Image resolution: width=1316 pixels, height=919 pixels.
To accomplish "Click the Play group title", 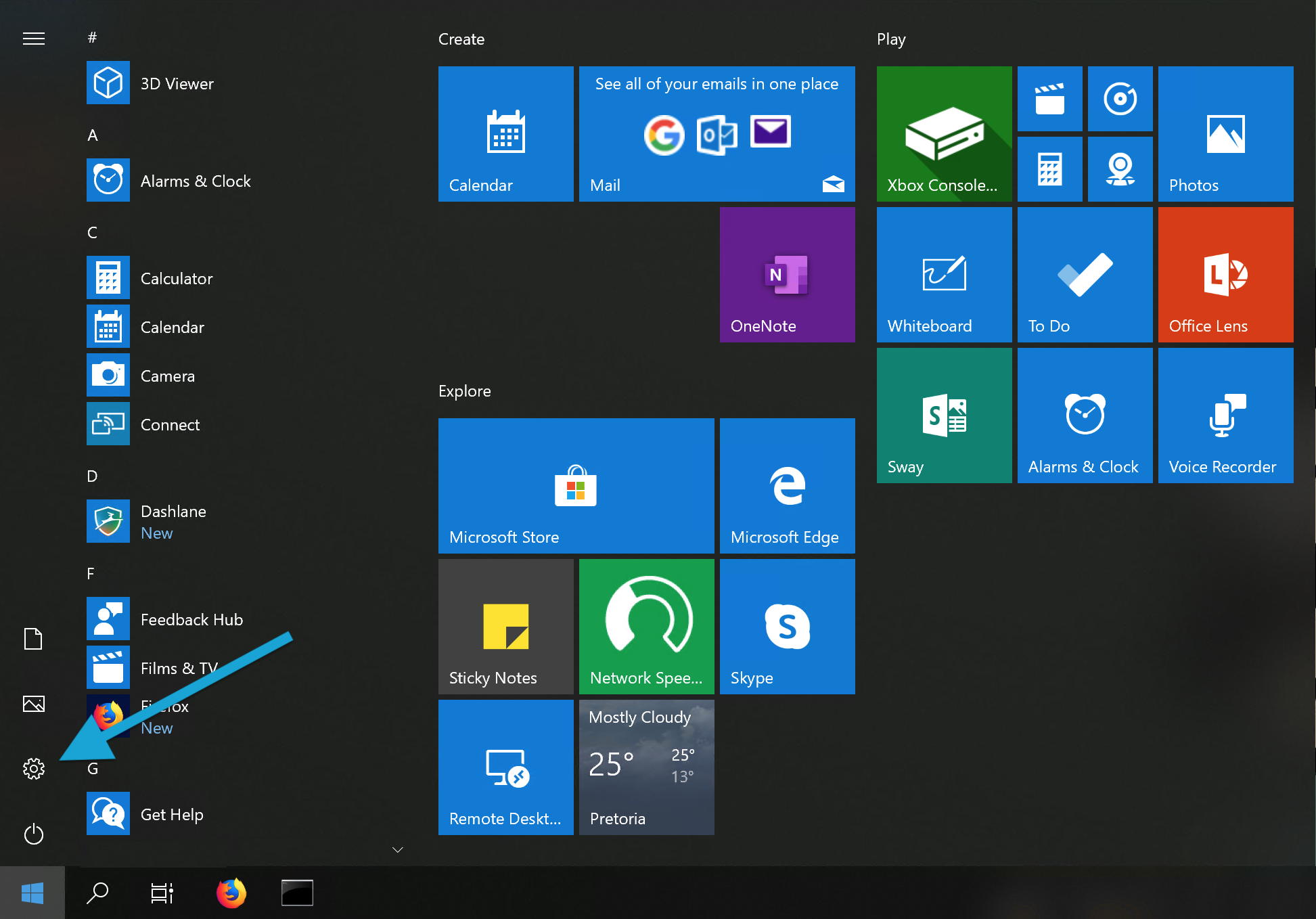I will (891, 39).
